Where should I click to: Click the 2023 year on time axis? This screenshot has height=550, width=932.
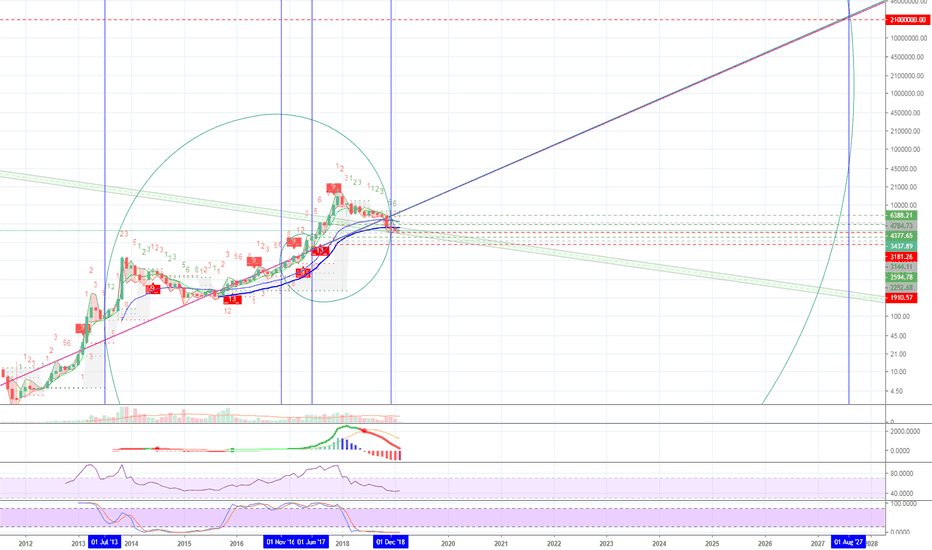pyautogui.click(x=606, y=543)
